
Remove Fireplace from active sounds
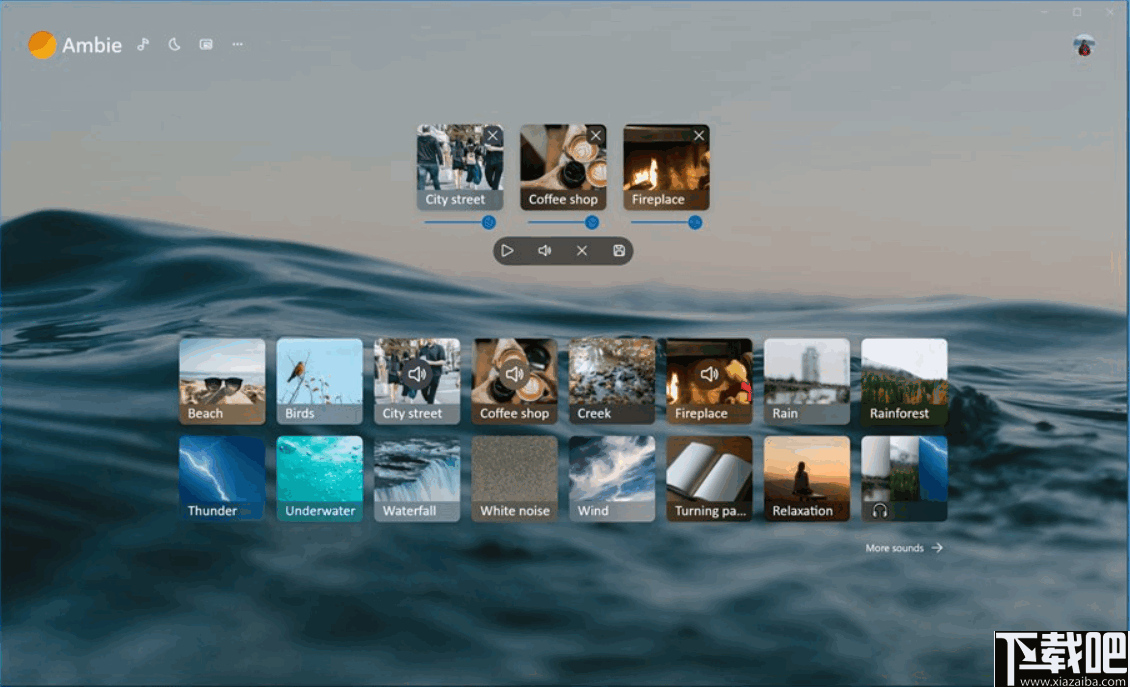[698, 136]
